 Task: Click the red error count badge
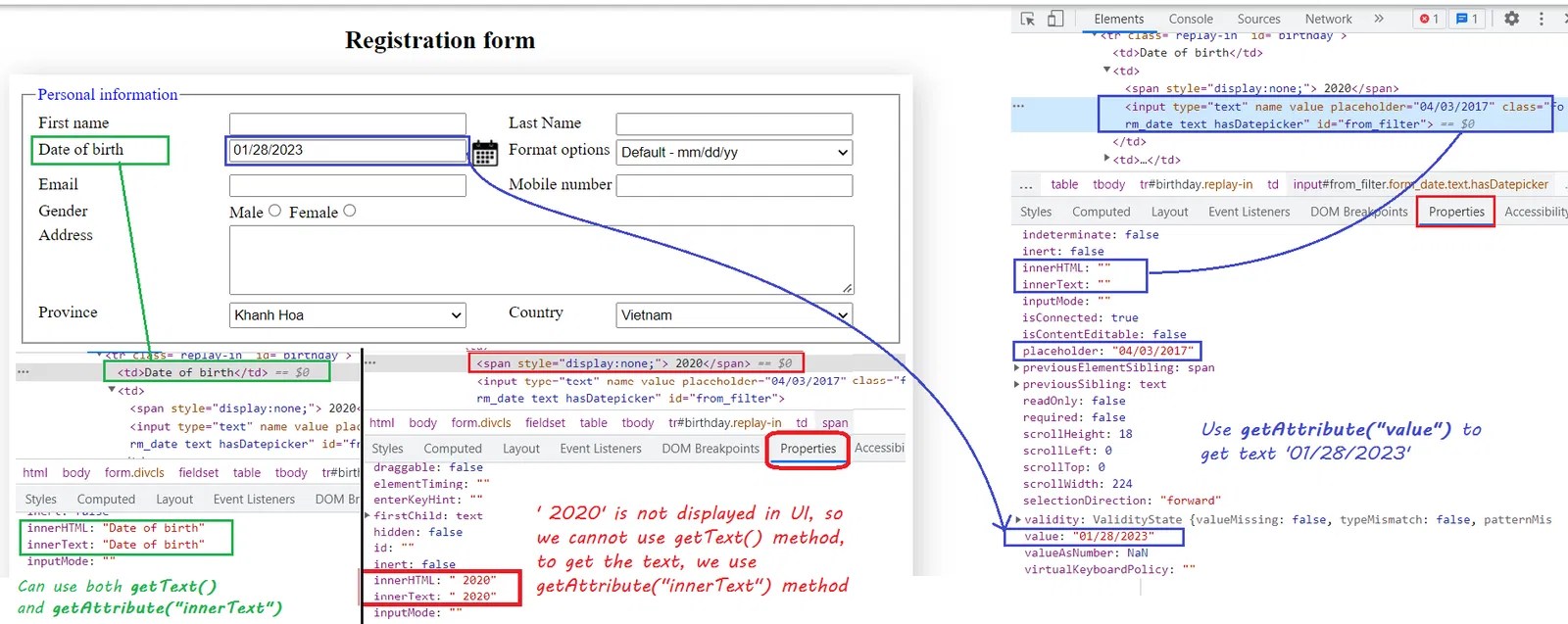tap(1430, 19)
